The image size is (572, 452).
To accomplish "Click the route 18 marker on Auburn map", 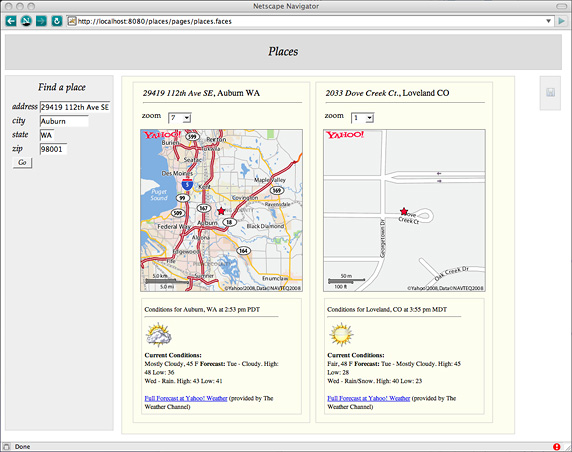I will pos(229,222).
